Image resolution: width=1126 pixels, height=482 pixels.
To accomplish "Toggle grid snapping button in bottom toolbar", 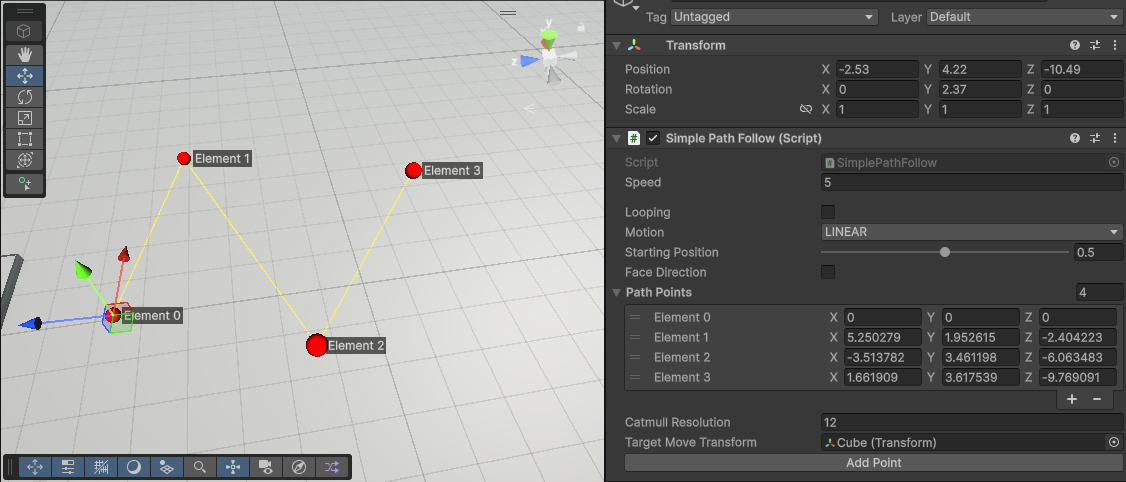I will click(x=101, y=467).
